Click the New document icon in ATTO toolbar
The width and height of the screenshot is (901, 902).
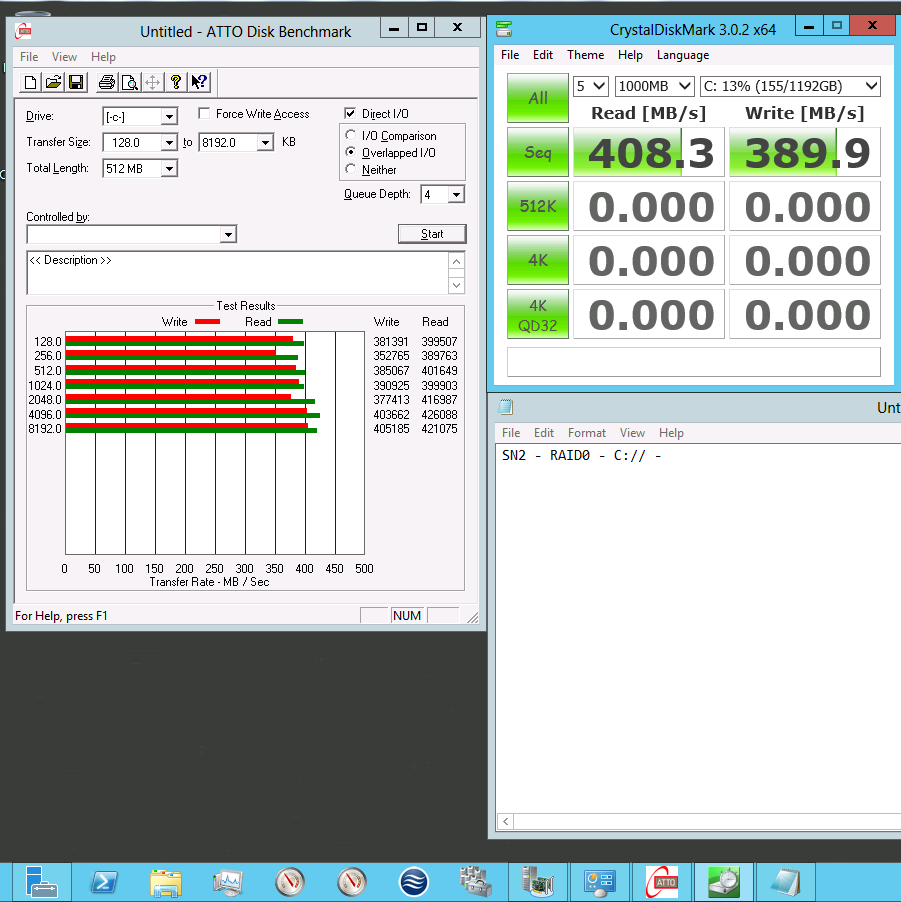[x=30, y=82]
